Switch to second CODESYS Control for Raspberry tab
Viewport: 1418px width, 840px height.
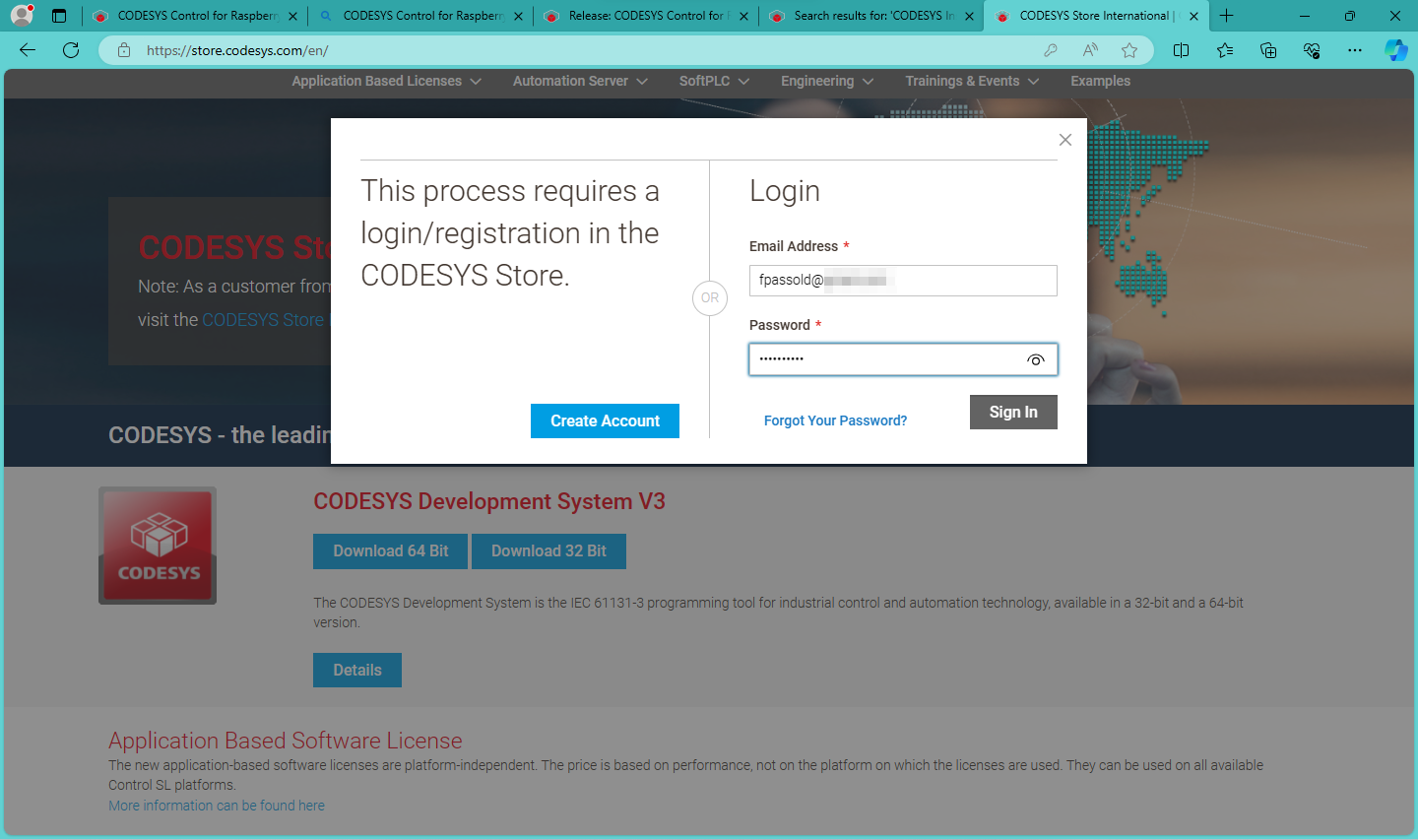point(420,16)
